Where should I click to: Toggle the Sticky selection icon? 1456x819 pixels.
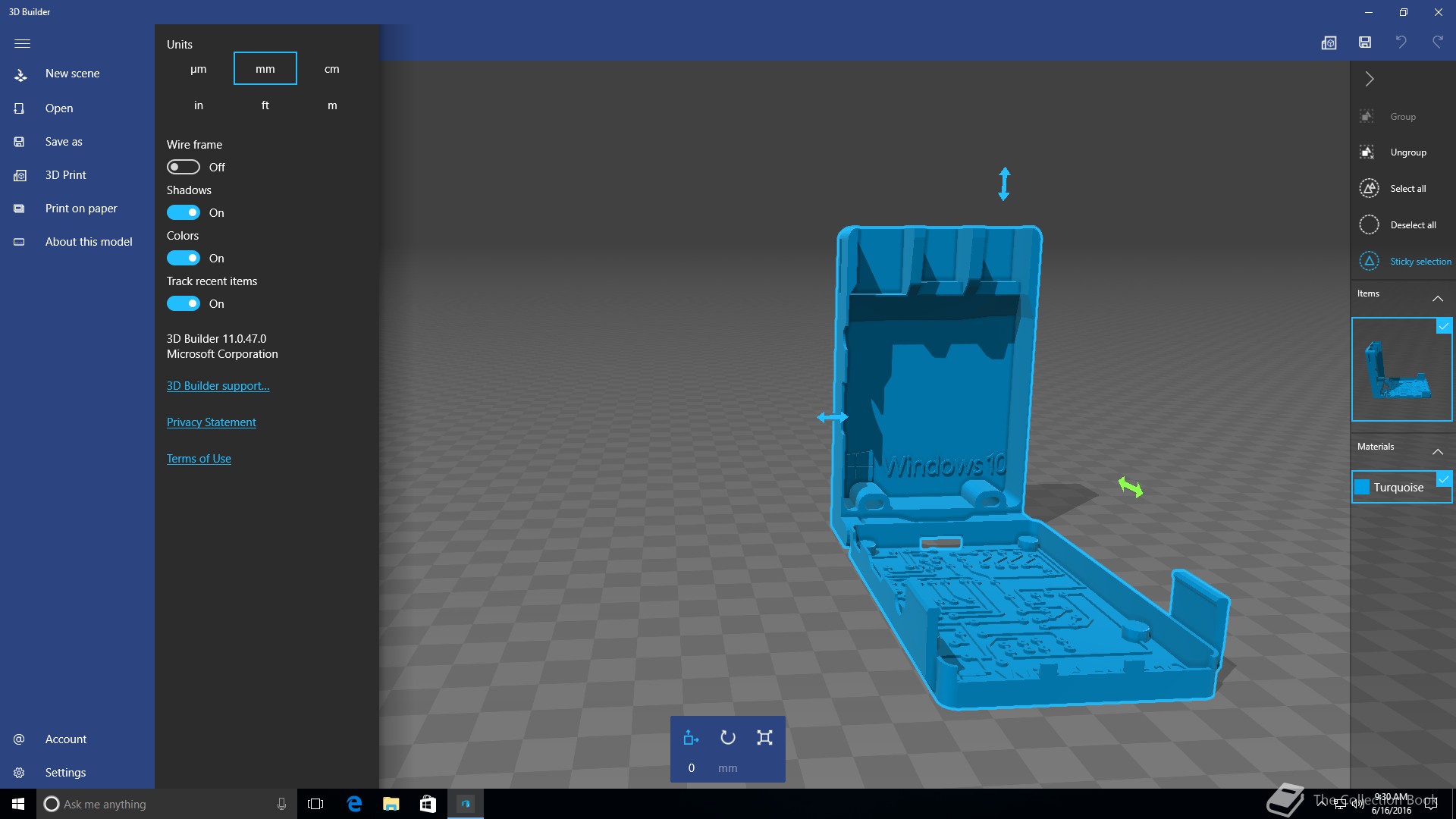[x=1369, y=262]
